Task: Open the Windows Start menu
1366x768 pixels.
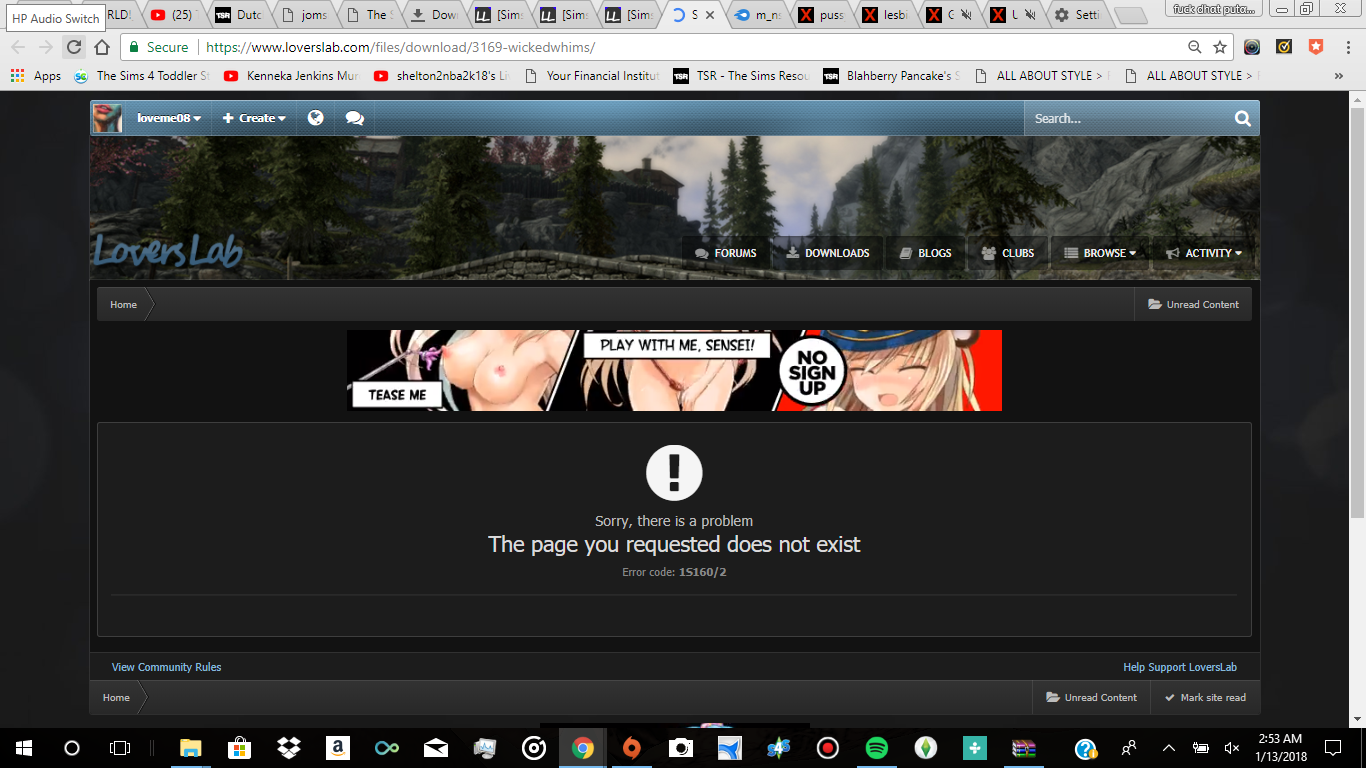Action: pos(23,748)
